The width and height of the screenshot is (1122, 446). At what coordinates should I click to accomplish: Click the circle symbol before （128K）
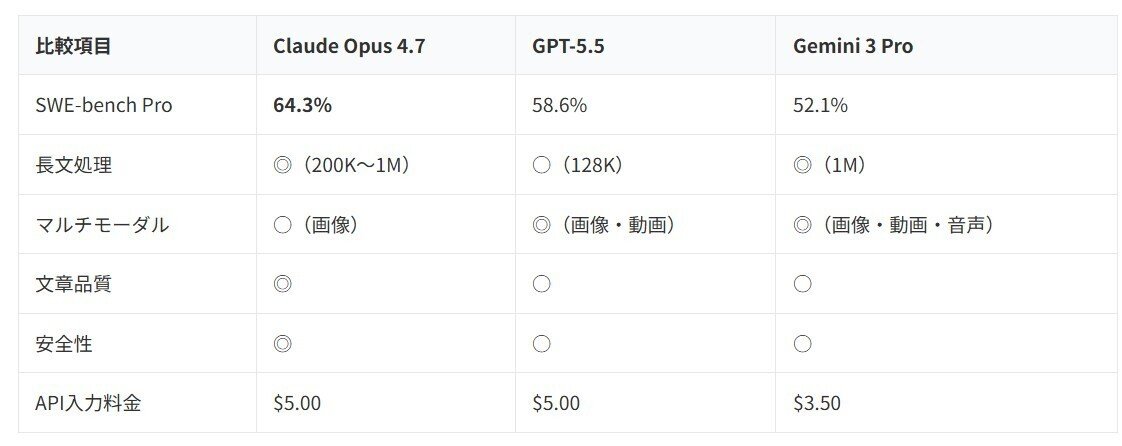542,165
